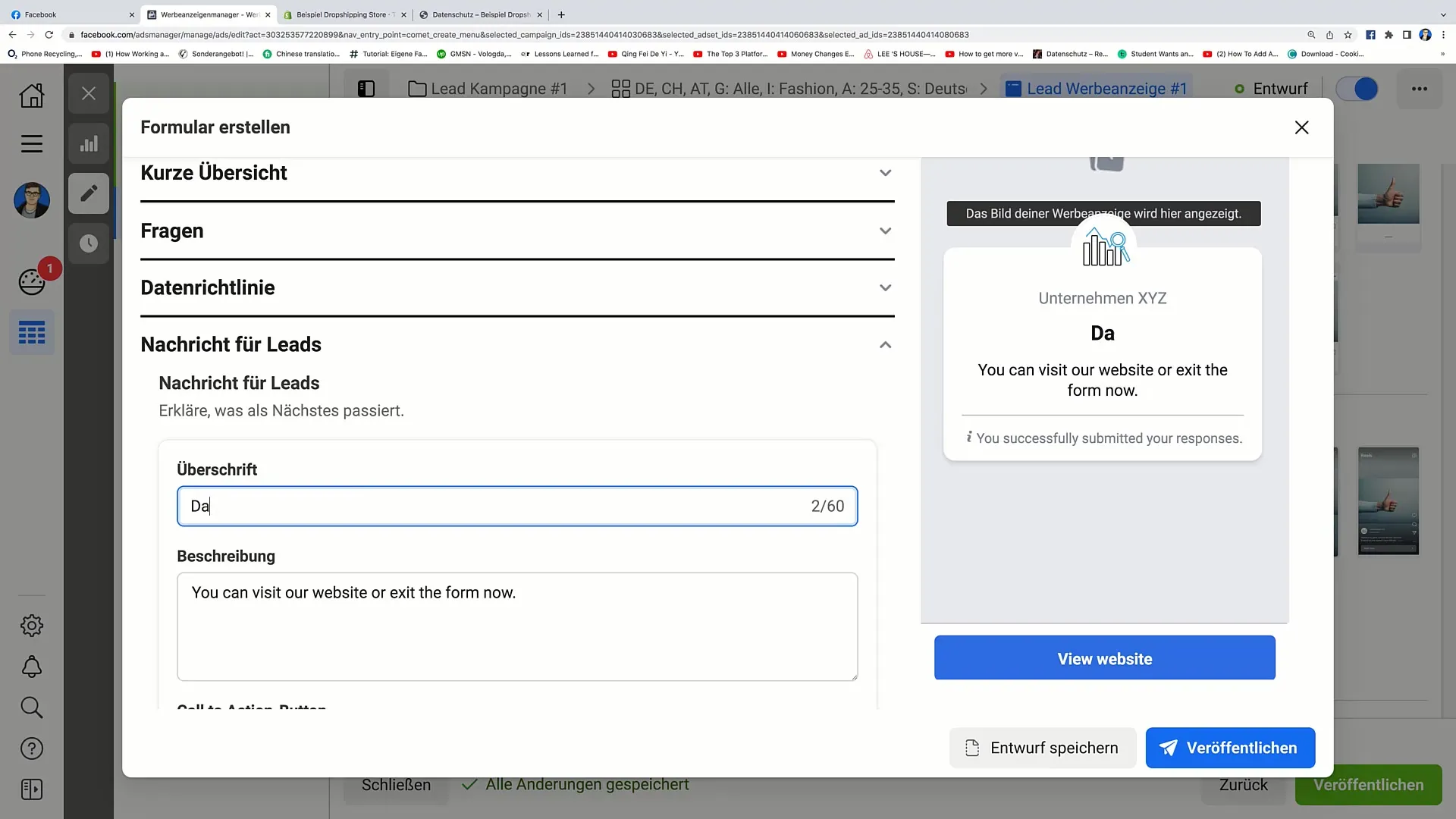Expand the Fragen section
Image resolution: width=1456 pixels, height=819 pixels.
click(x=517, y=231)
